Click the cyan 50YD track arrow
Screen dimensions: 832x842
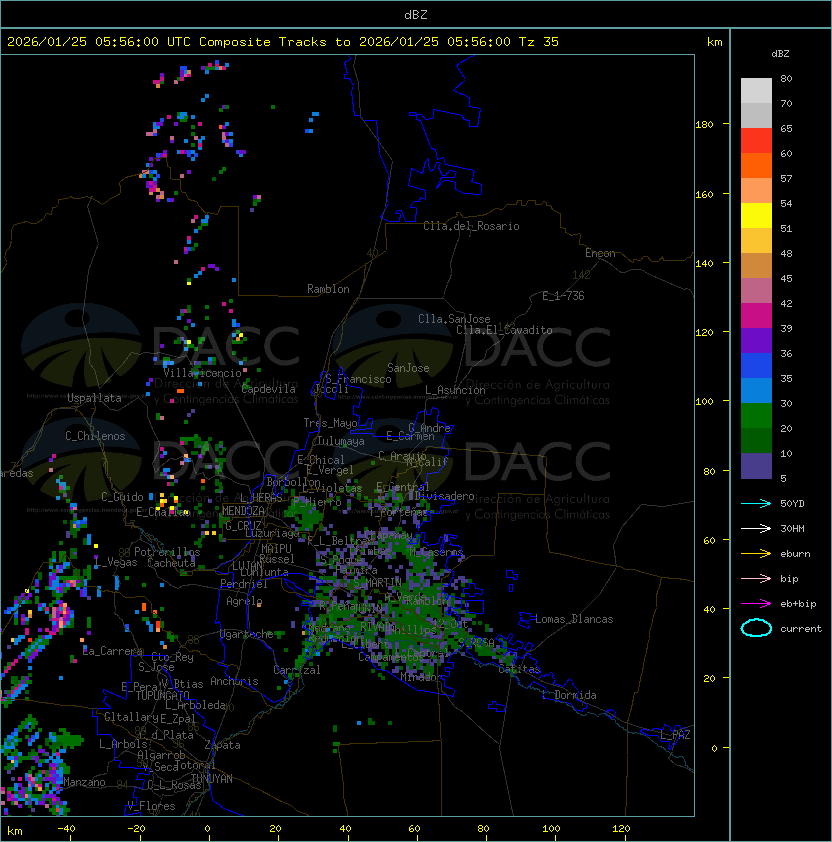pyautogui.click(x=756, y=504)
